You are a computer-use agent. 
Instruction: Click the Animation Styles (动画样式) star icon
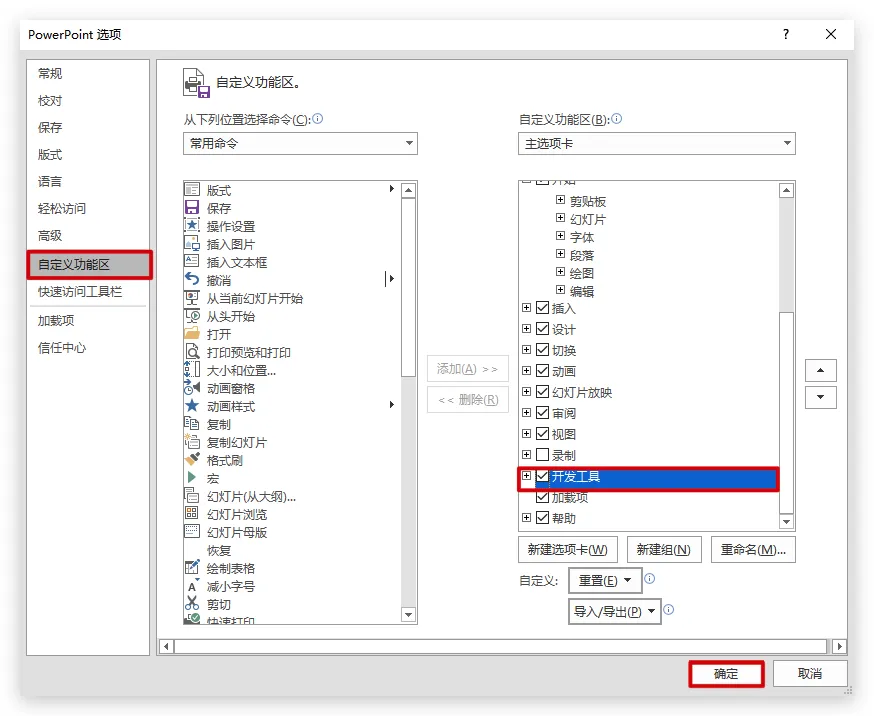click(192, 406)
